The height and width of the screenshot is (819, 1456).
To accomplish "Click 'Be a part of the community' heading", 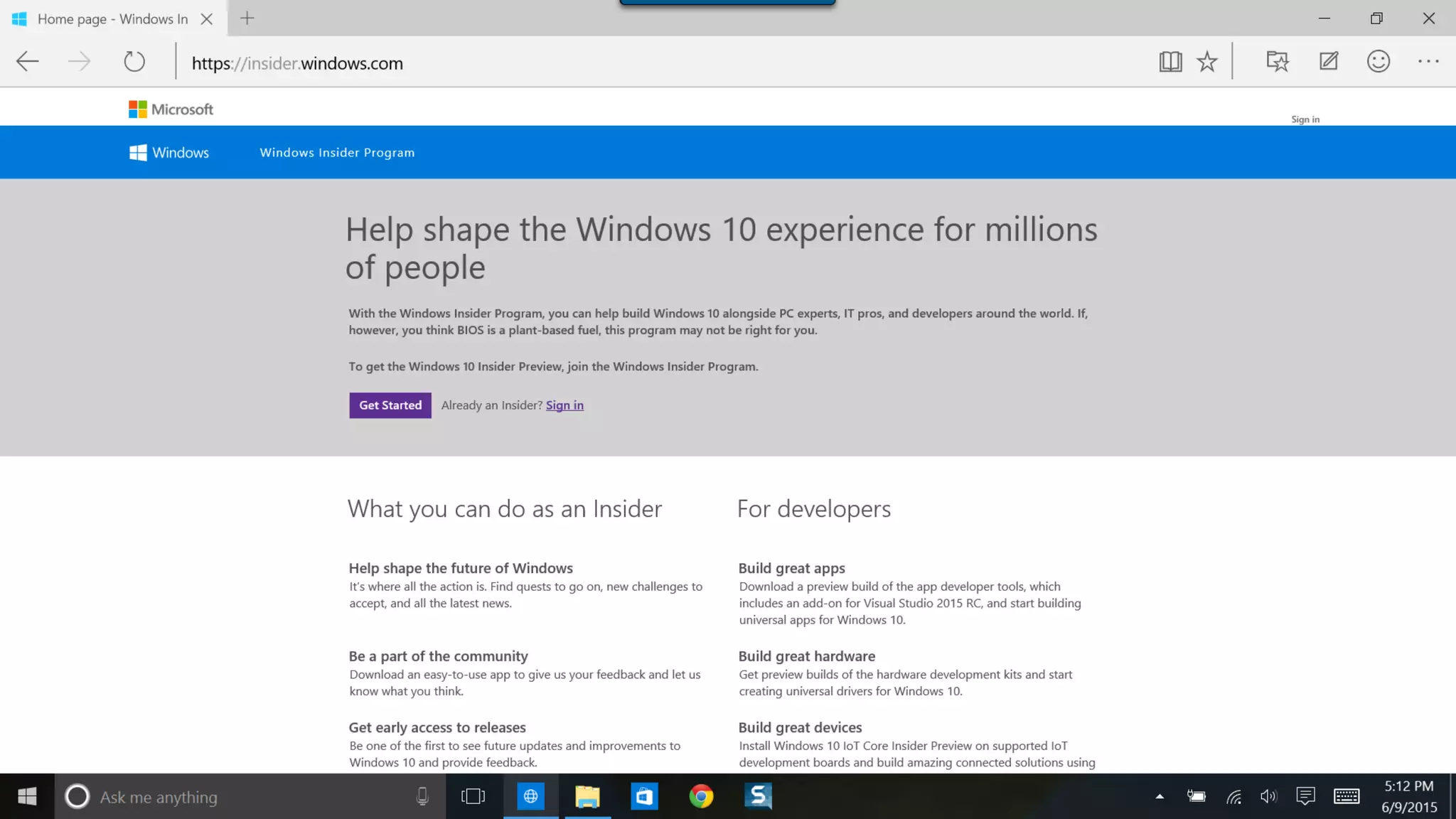I will tap(438, 656).
